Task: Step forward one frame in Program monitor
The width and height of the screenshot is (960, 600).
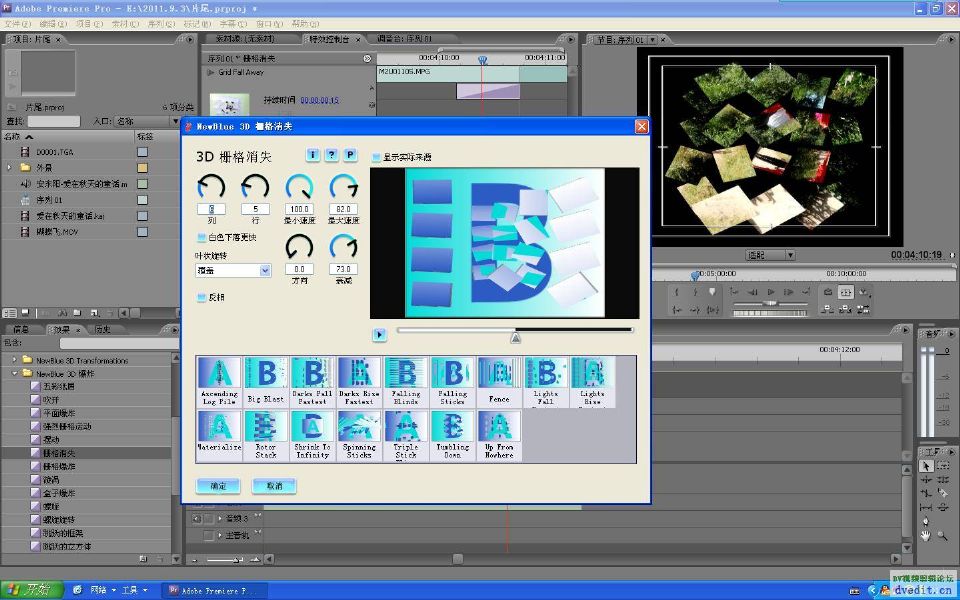Action: 789,292
